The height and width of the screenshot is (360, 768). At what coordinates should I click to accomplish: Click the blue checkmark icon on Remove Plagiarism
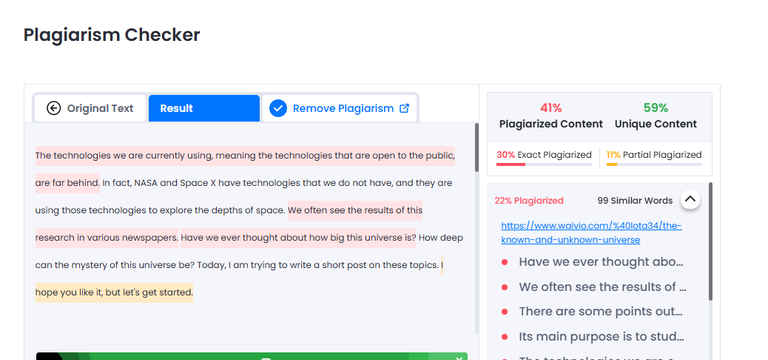click(278, 108)
